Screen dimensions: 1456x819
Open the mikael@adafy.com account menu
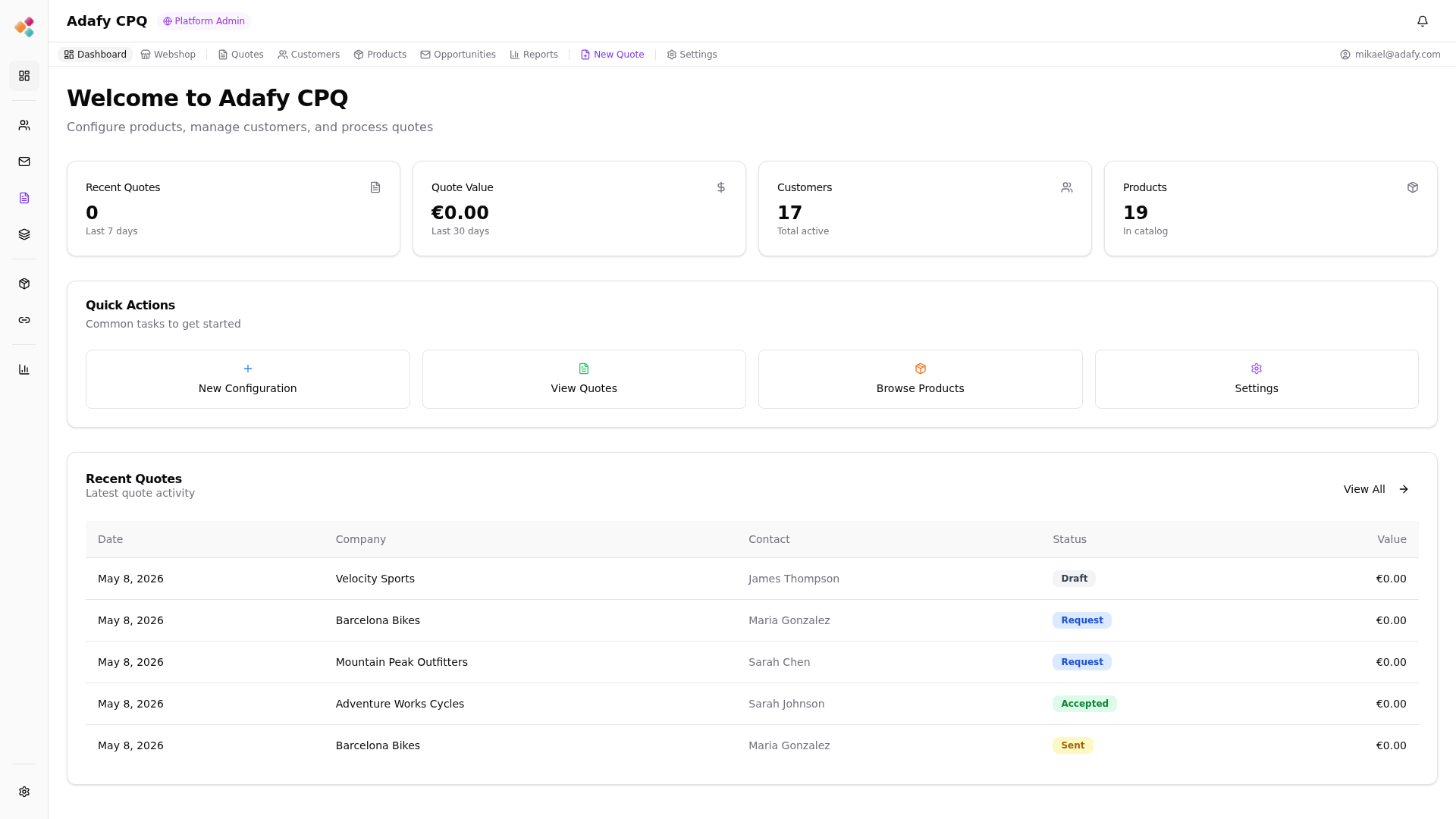(1390, 55)
